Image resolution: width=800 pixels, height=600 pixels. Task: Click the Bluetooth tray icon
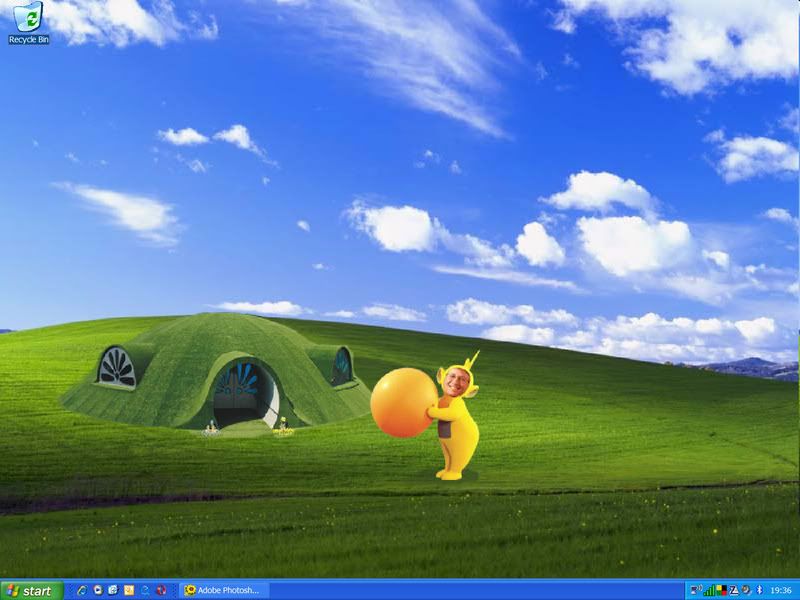pos(759,590)
